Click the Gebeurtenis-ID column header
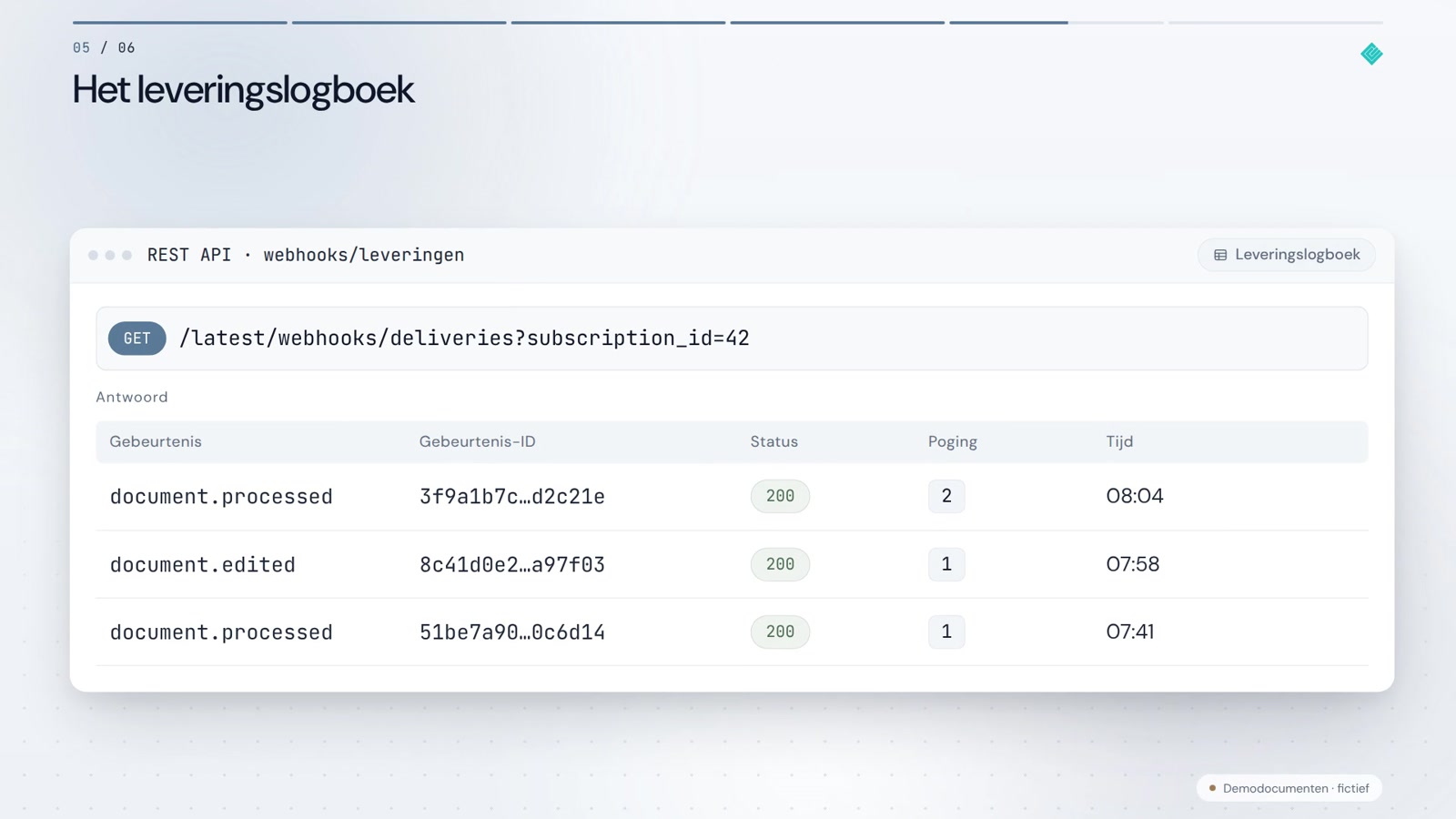The width and height of the screenshot is (1456, 819). click(477, 441)
